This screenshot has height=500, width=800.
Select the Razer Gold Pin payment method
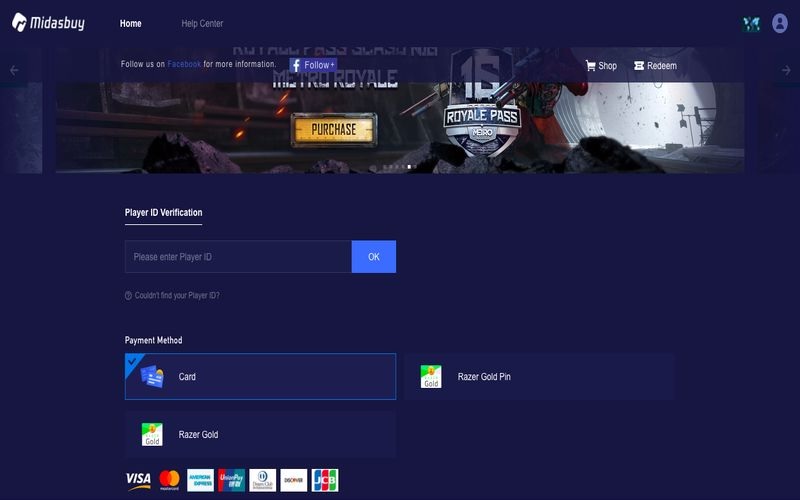pos(540,377)
